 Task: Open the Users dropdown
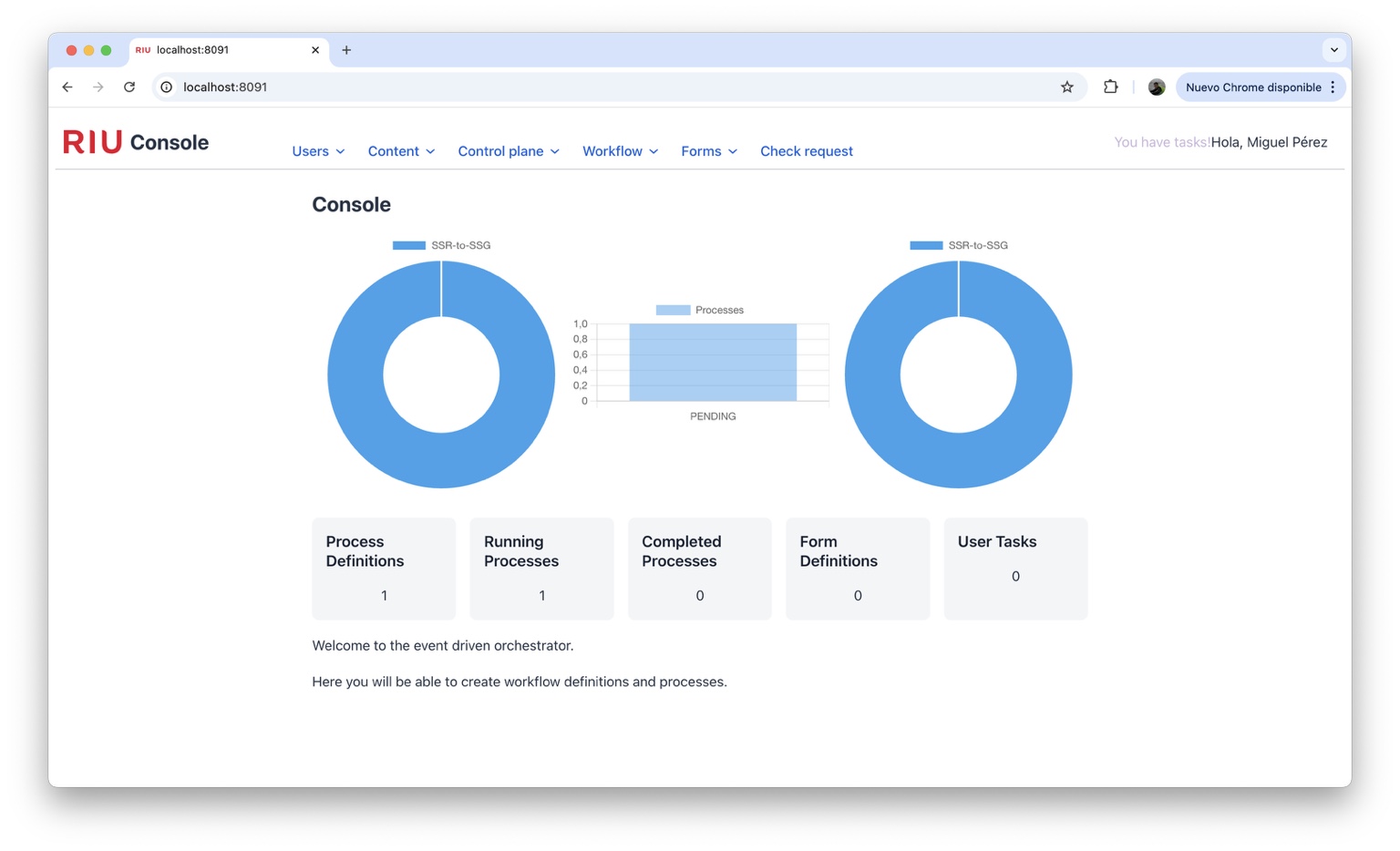(317, 151)
